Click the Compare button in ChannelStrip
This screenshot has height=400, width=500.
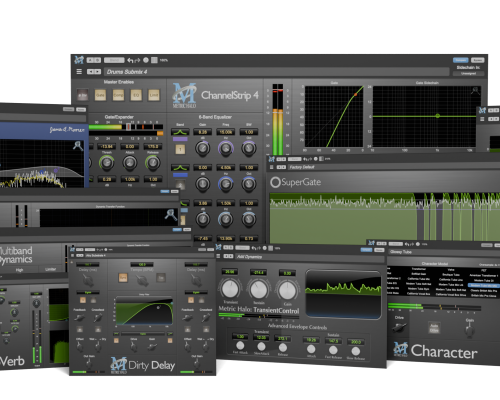coord(461,60)
